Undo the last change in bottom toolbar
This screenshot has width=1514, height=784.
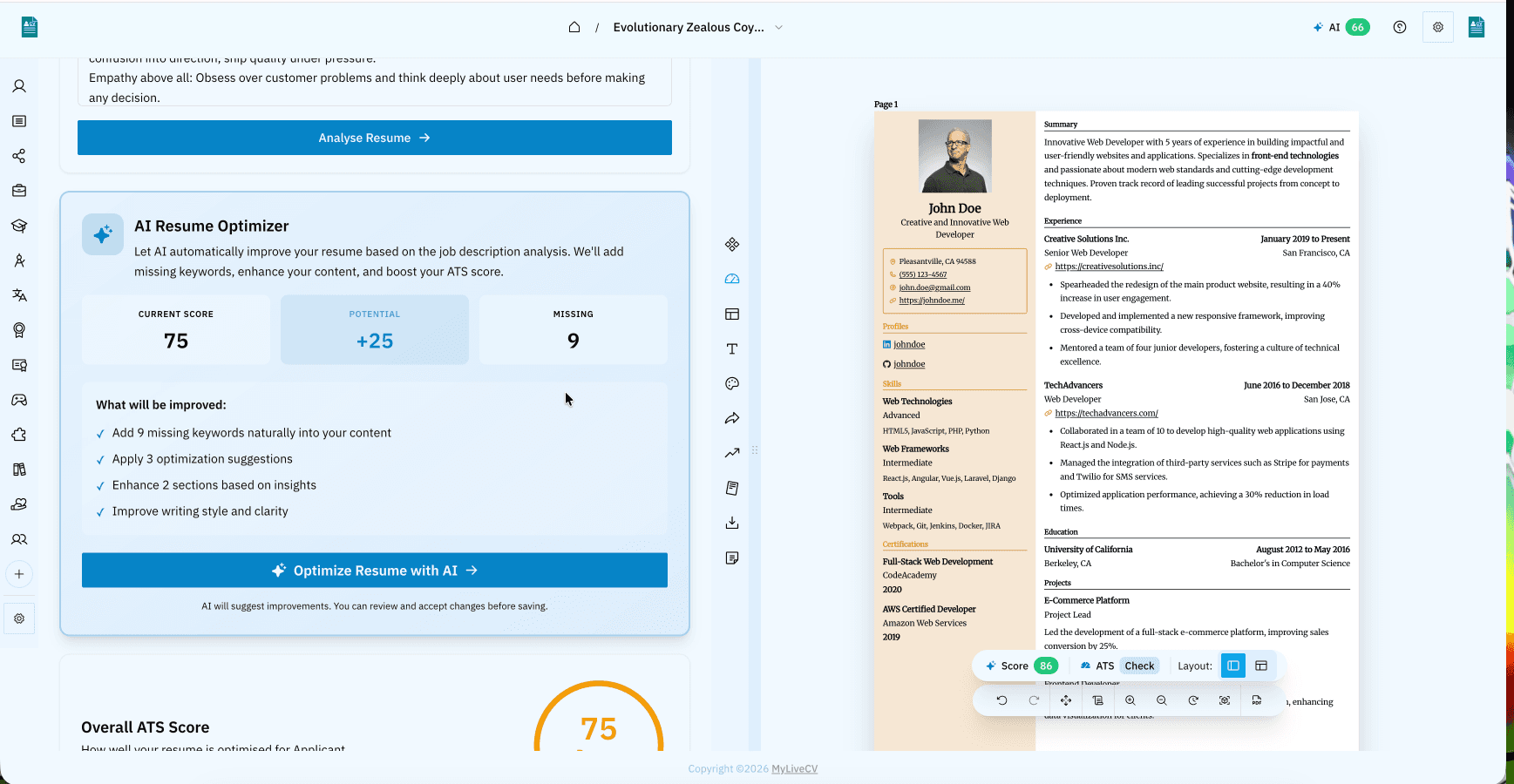coord(1002,700)
